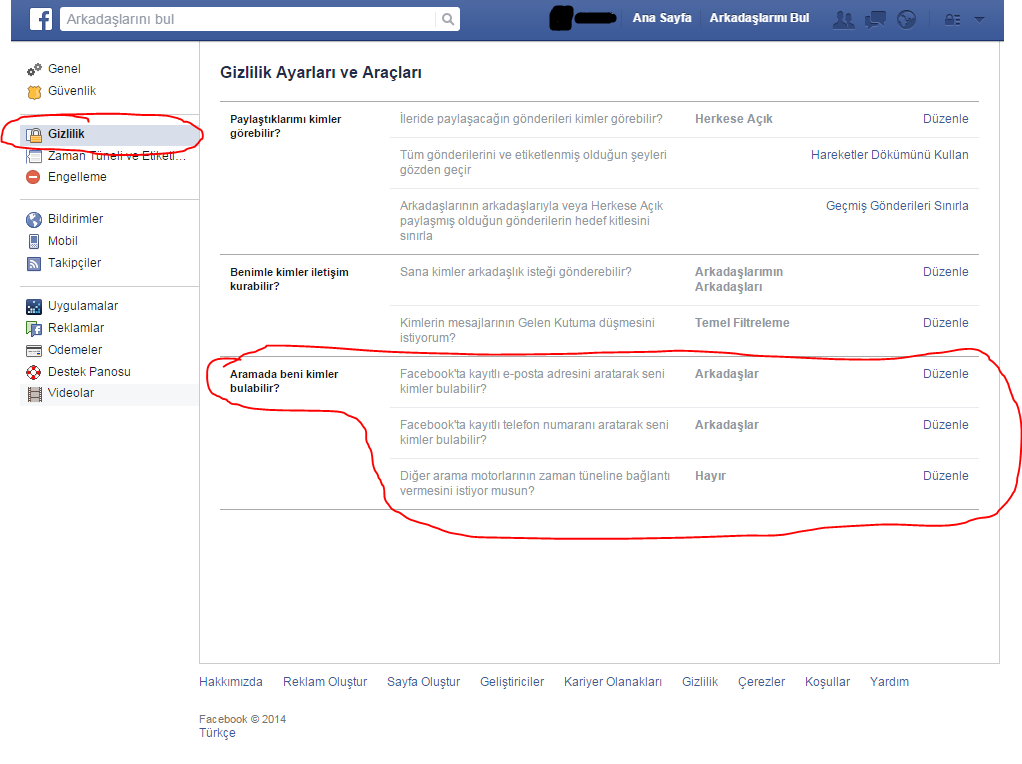1022x764 pixels.
Task: Click the Hayır value text
Action: click(710, 476)
